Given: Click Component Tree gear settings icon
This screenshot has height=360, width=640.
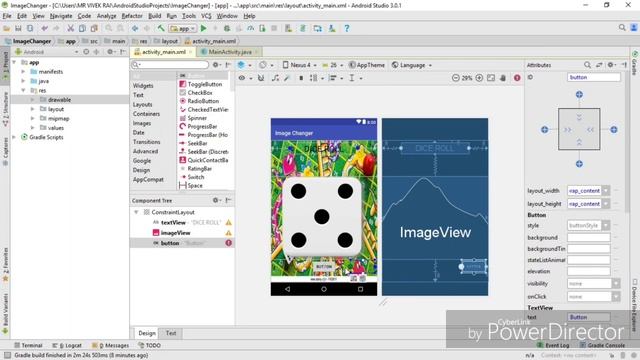Looking at the screenshot, I should point(216,200).
